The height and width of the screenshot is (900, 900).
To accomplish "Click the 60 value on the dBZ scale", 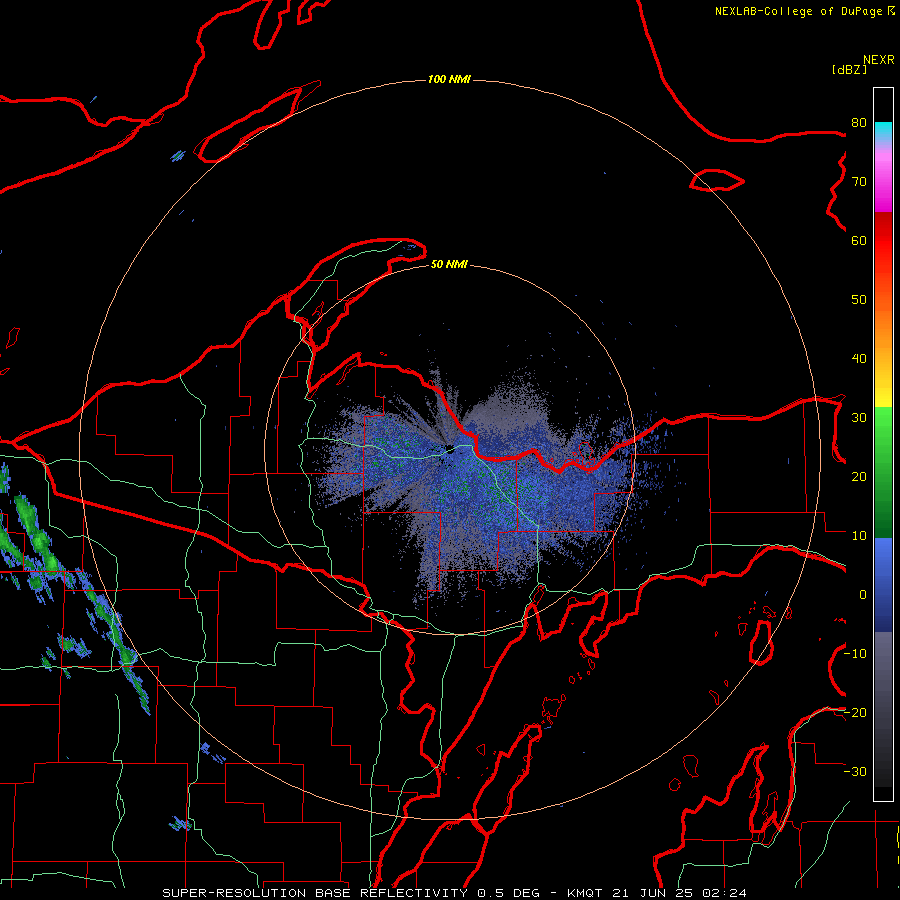I will (859, 240).
